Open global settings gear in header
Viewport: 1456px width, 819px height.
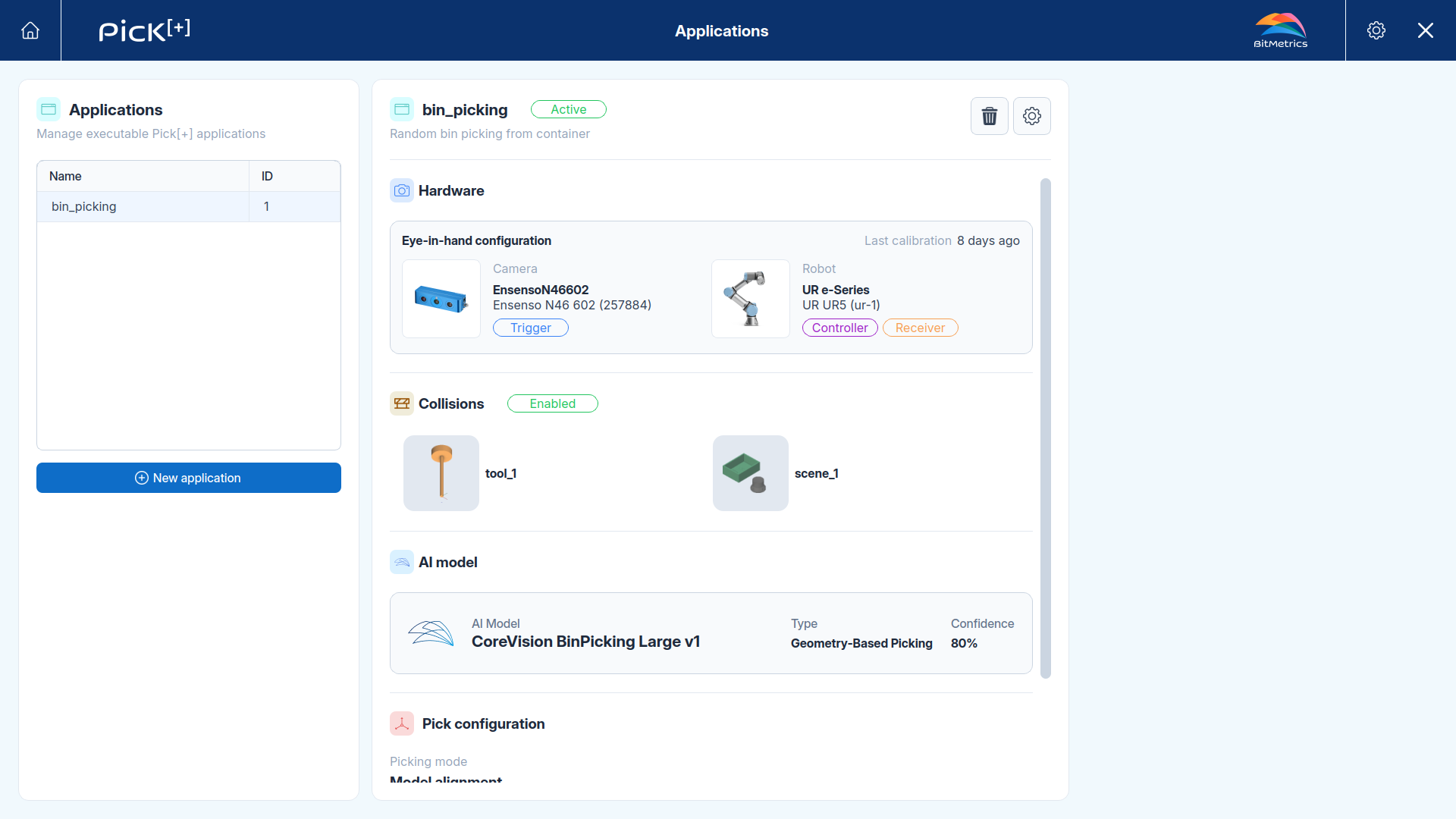pos(1376,30)
